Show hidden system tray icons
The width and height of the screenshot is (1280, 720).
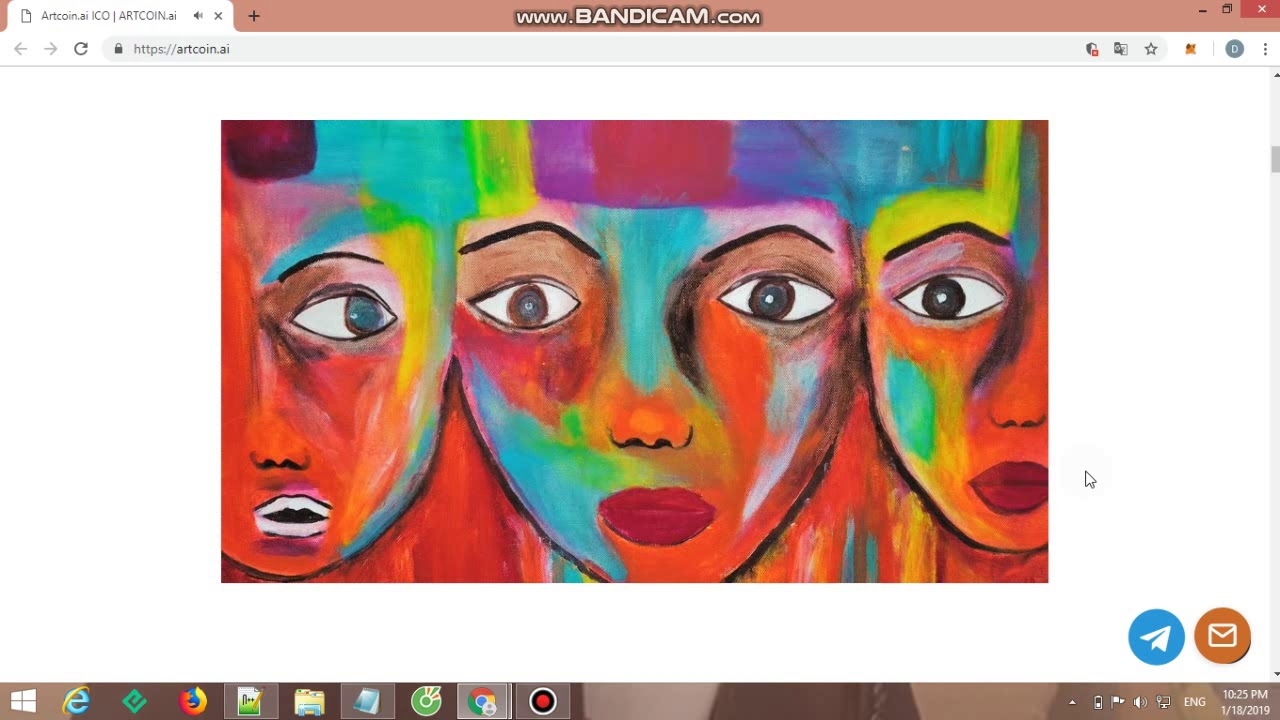(1072, 702)
